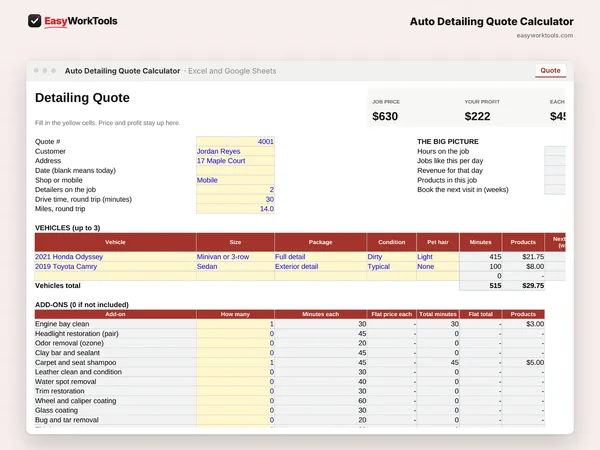Viewport: 600px width, 450px height.
Task: Select the Miles round trip value 14.0
Action: [235, 209]
